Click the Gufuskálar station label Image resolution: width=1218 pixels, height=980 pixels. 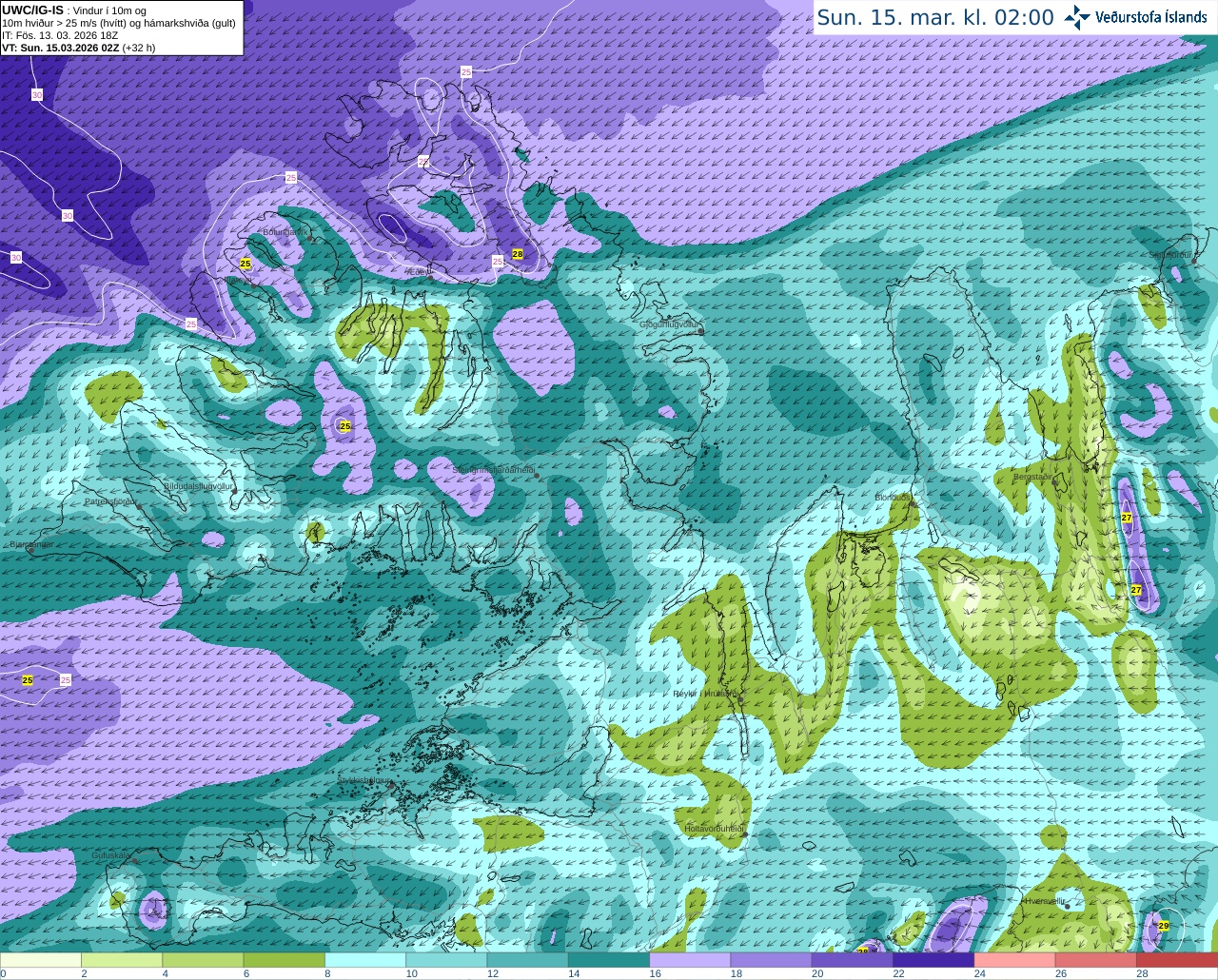coord(110,855)
